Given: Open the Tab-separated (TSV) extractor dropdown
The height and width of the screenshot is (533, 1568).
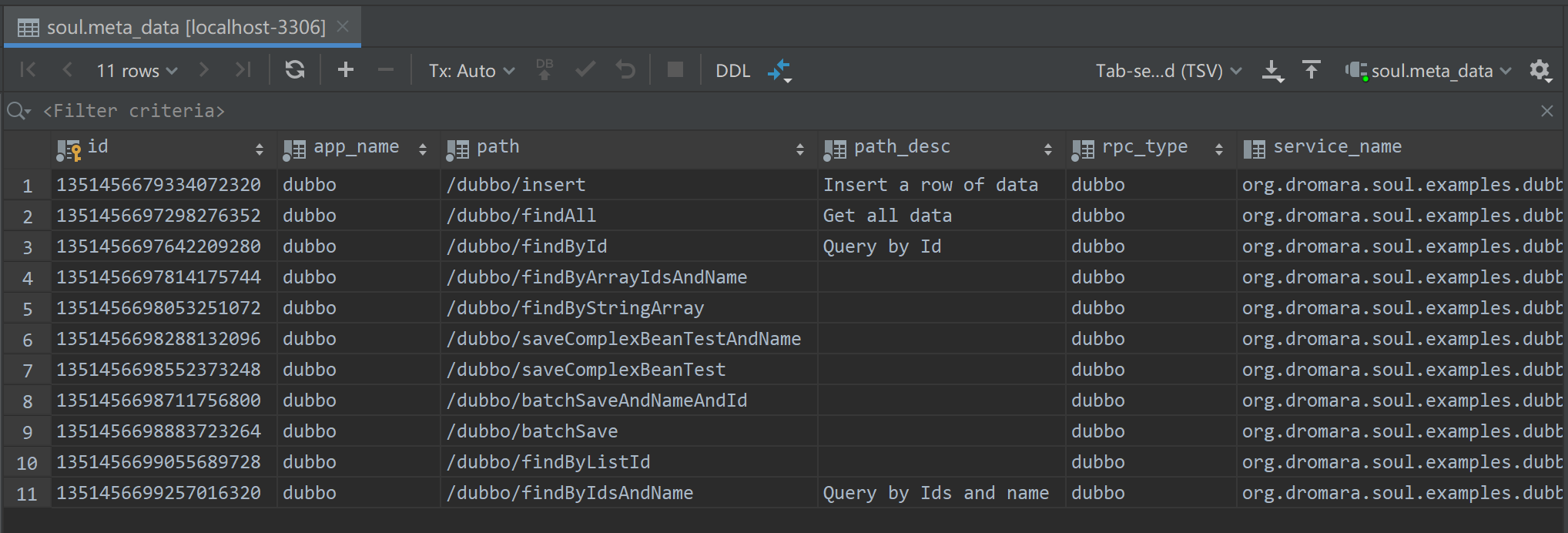Looking at the screenshot, I should pyautogui.click(x=1168, y=71).
